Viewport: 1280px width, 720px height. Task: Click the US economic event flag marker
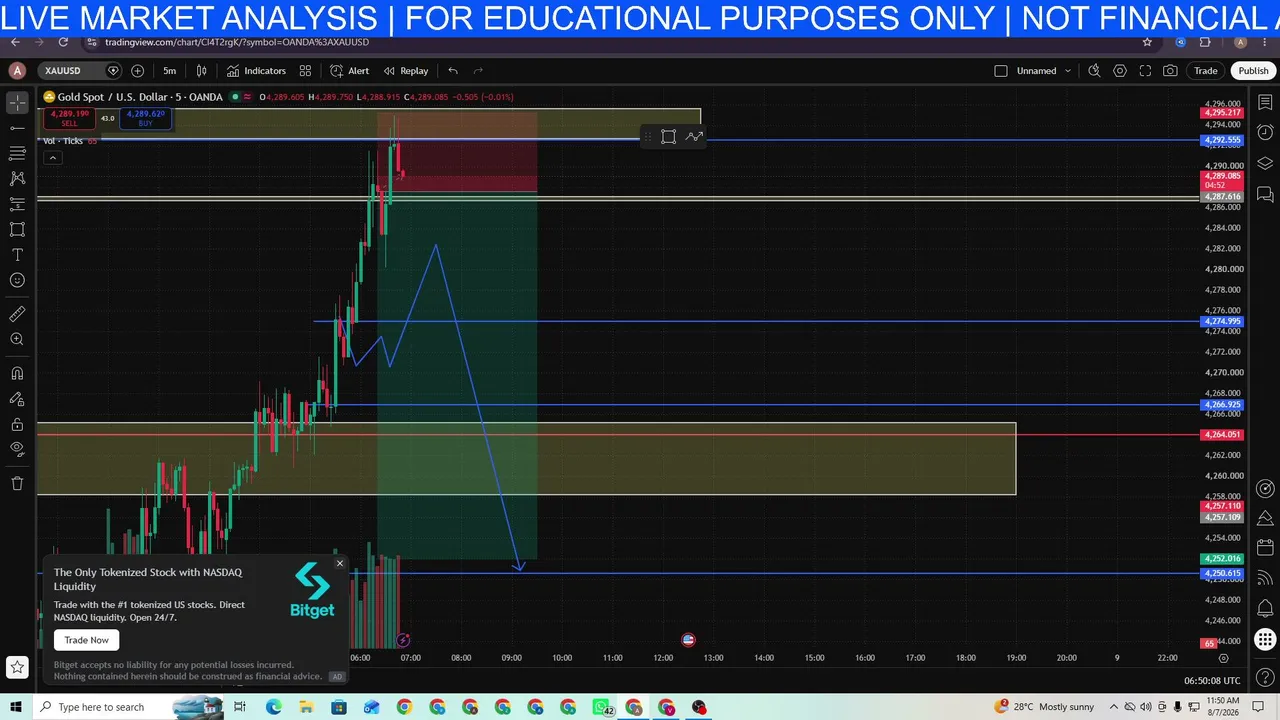tap(688, 640)
